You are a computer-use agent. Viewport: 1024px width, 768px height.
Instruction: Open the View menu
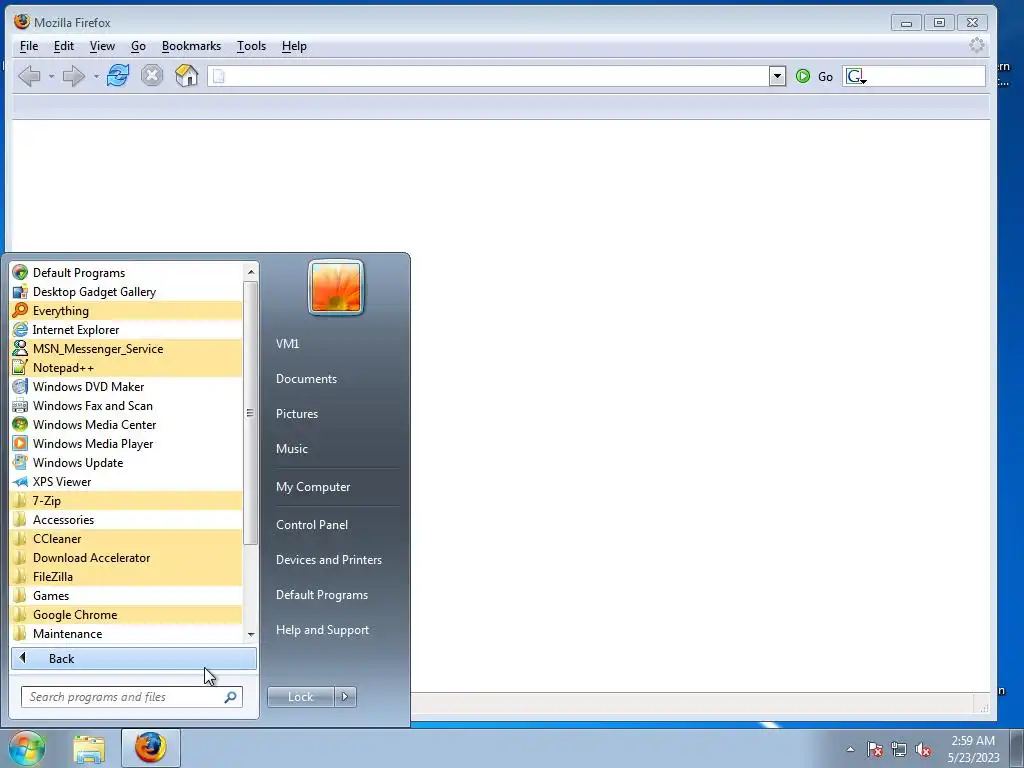click(102, 46)
